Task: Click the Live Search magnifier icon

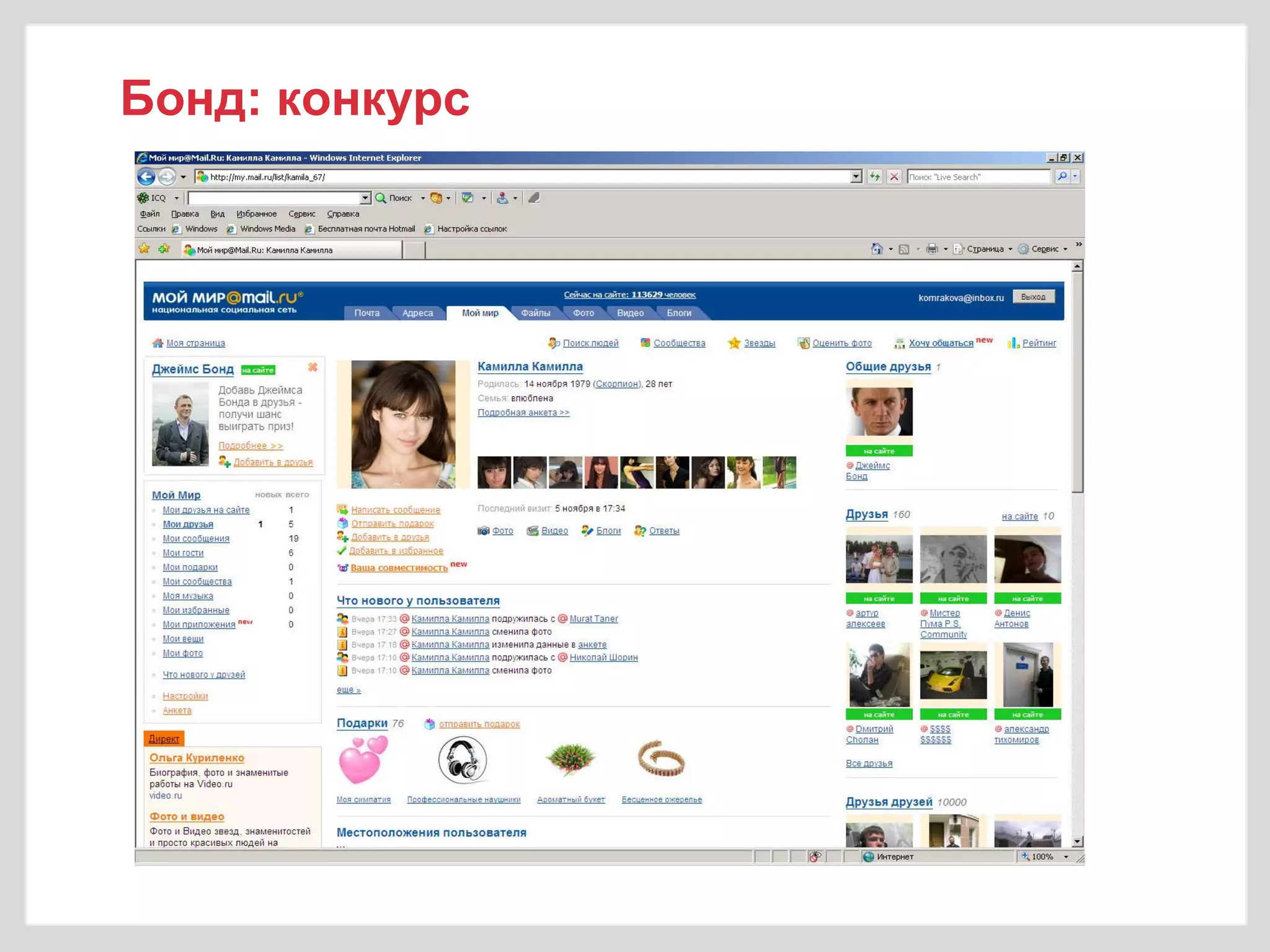Action: pyautogui.click(x=1062, y=177)
